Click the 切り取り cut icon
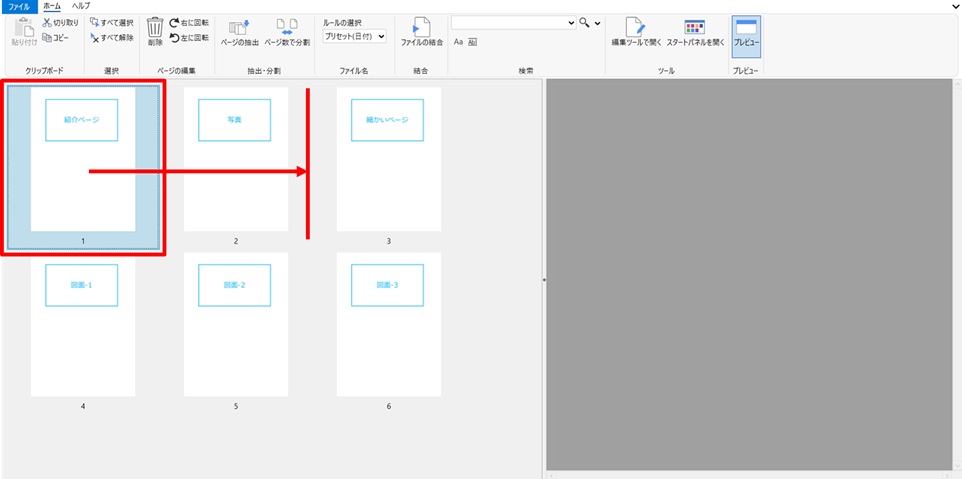The image size is (962, 479). click(60, 22)
